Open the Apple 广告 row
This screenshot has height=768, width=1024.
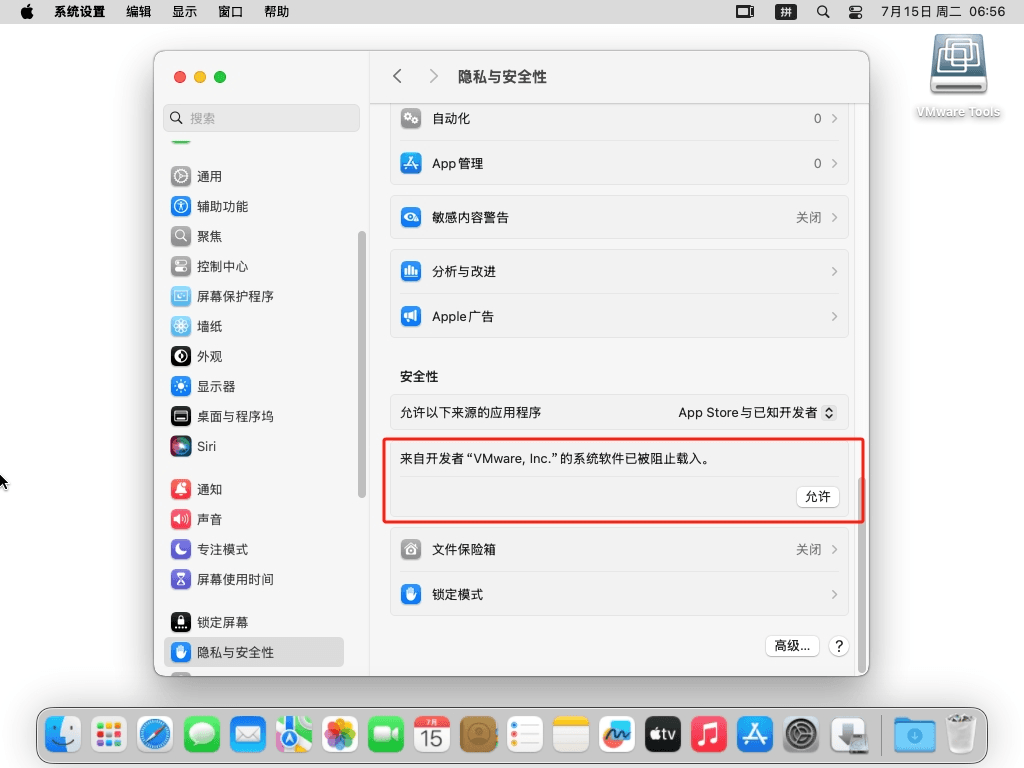tap(619, 317)
